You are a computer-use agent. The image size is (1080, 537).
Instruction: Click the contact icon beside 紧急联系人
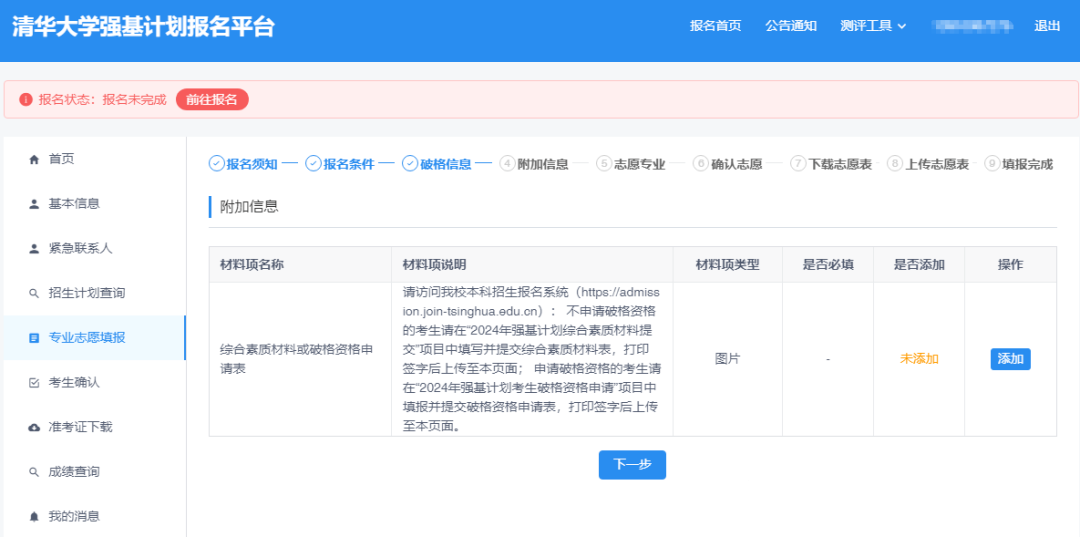pos(34,249)
